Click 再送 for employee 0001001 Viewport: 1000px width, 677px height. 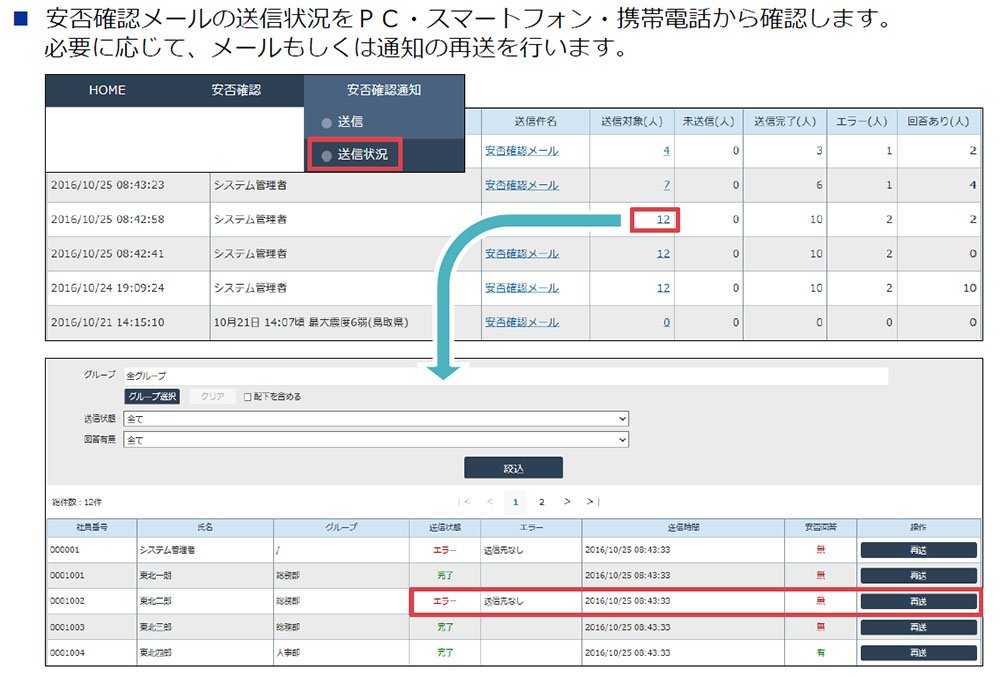[x=918, y=576]
